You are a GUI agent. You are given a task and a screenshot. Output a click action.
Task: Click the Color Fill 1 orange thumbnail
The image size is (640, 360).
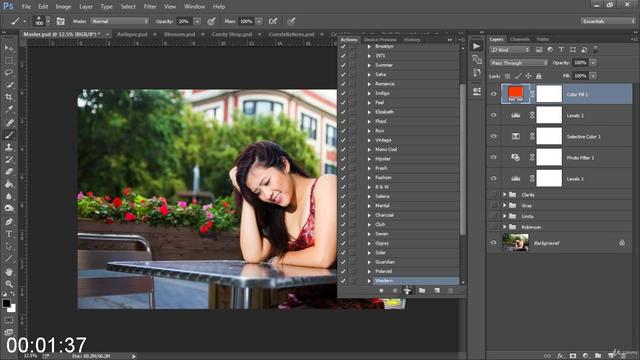(516, 93)
